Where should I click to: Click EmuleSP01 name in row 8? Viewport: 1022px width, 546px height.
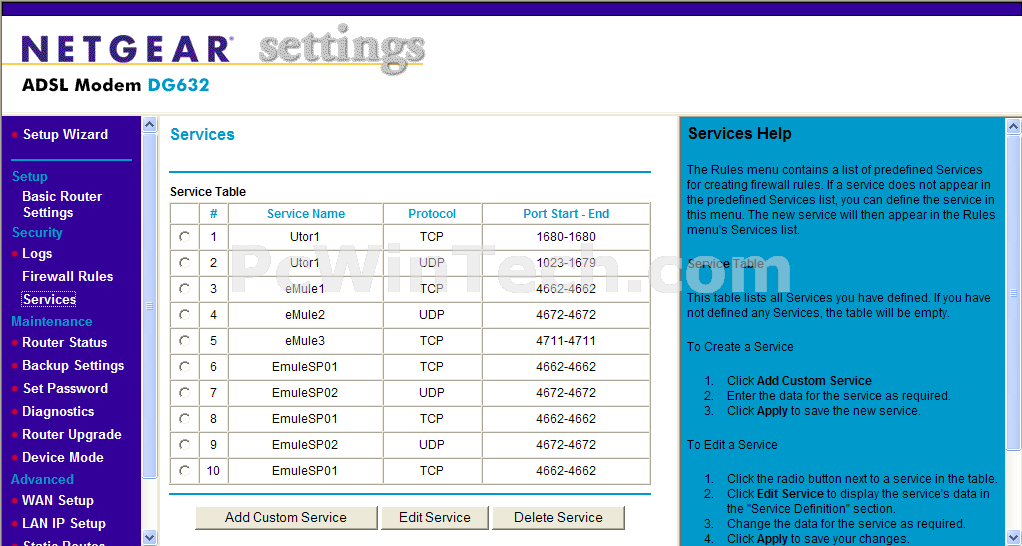click(305, 419)
